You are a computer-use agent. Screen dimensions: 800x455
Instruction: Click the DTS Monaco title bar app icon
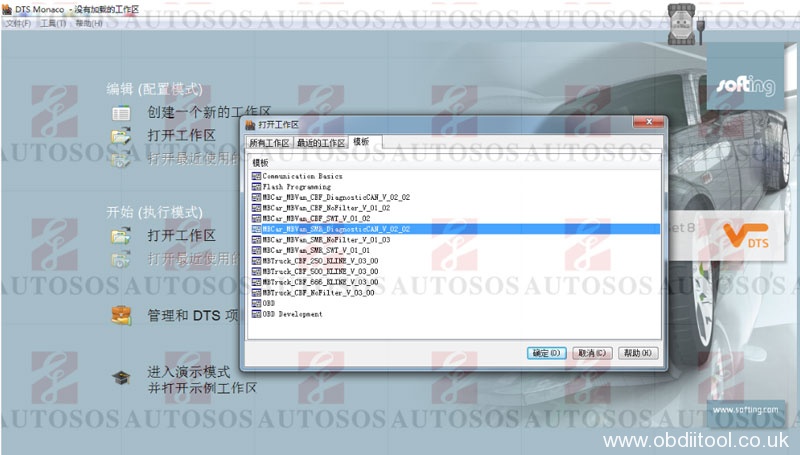(7, 9)
